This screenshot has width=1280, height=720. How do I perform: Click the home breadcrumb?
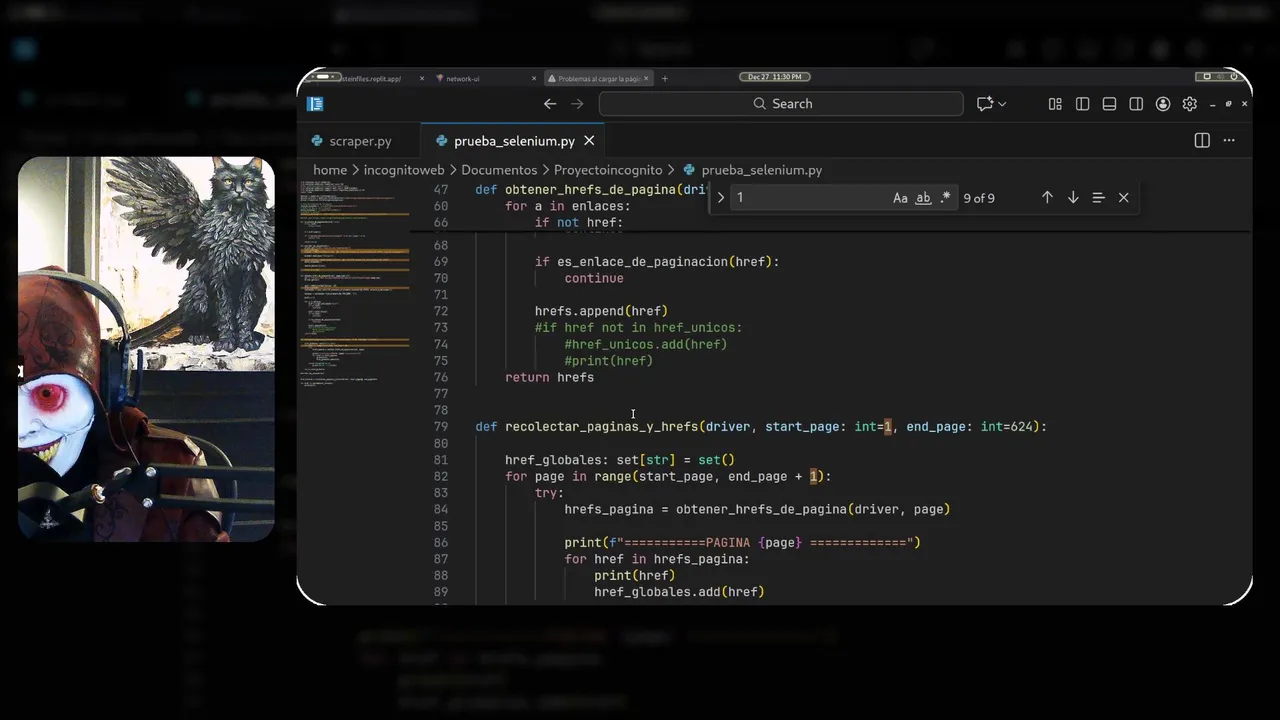click(330, 170)
